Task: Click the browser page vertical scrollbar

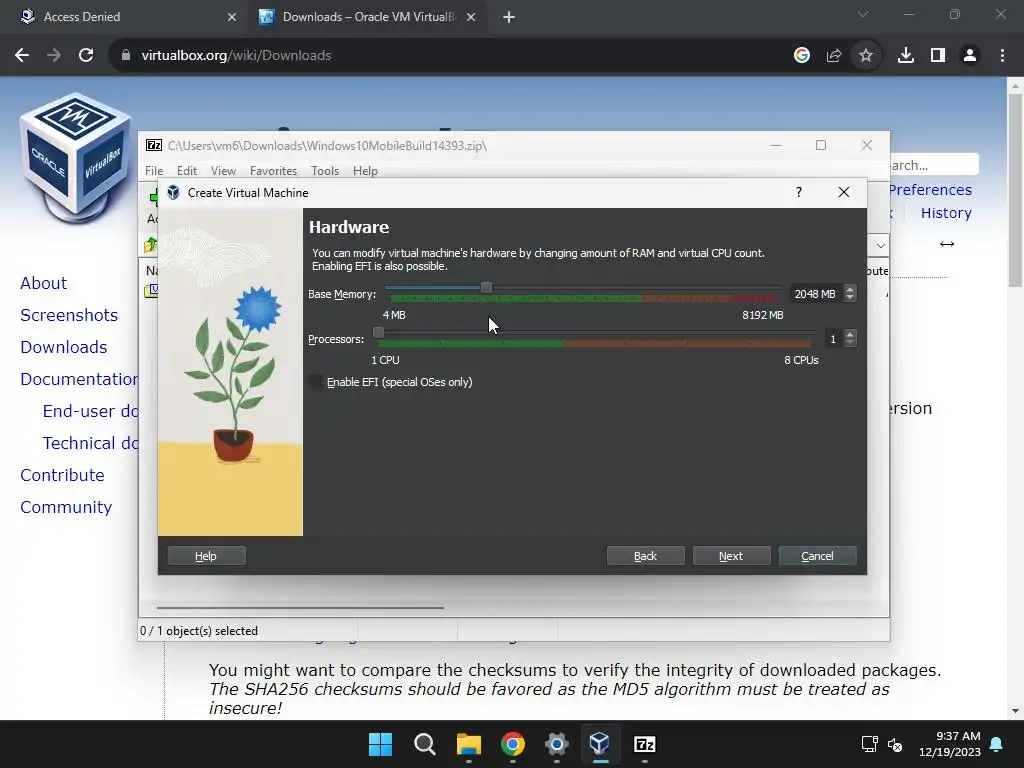Action: pyautogui.click(x=1015, y=189)
